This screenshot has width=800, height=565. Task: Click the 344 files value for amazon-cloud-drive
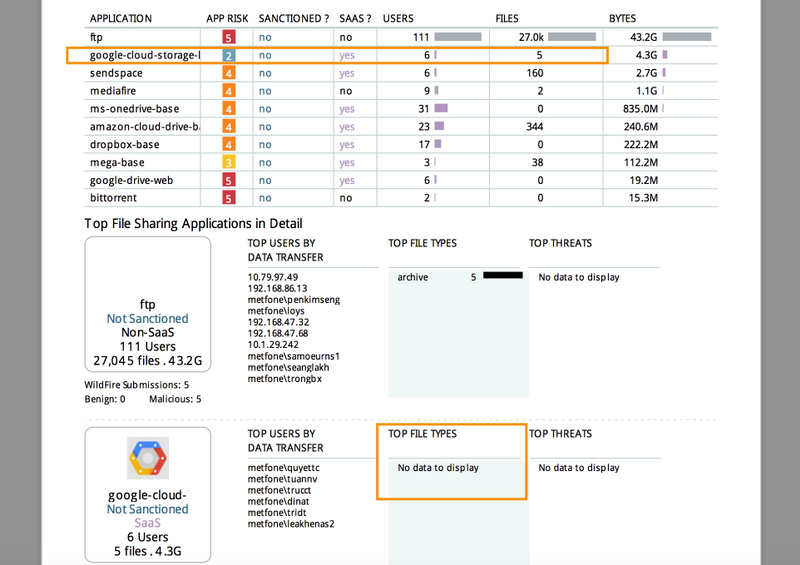coord(535,127)
